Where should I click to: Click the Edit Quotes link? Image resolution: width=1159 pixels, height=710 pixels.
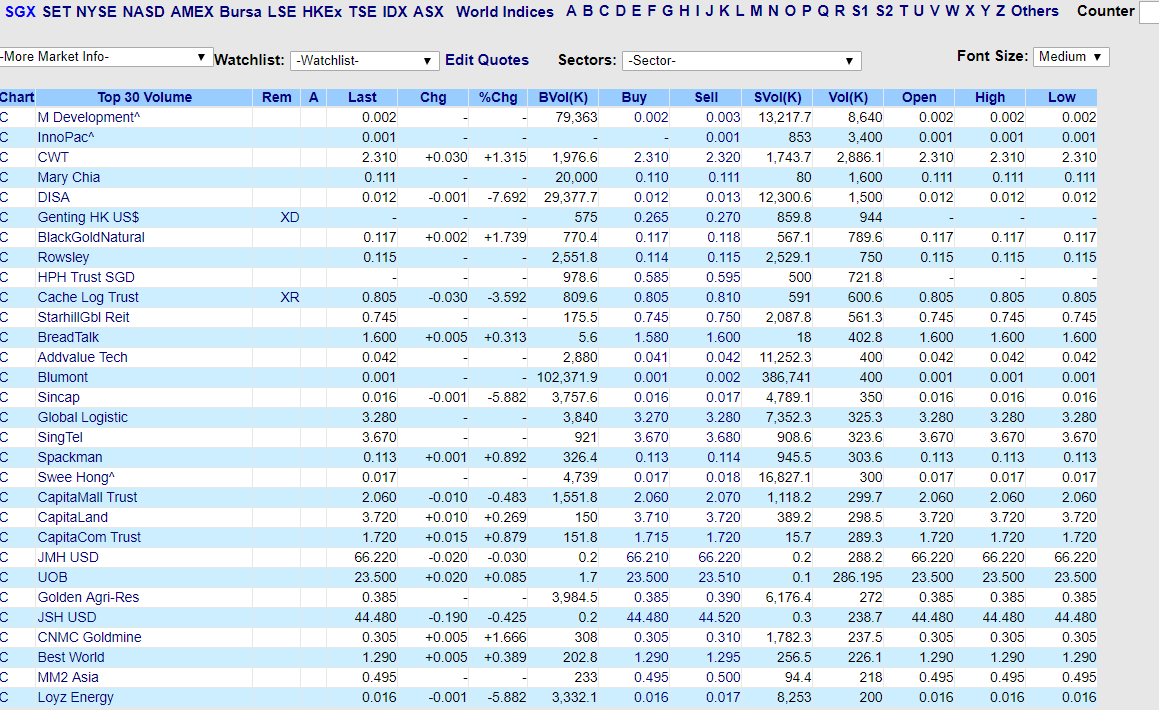(486, 60)
